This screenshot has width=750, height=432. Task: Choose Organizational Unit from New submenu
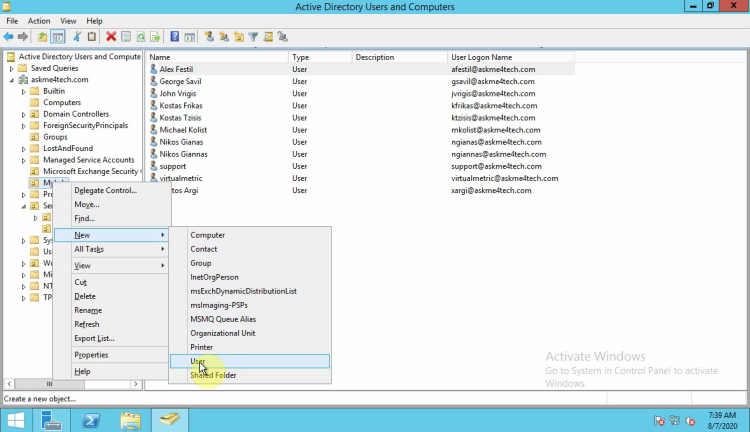click(x=222, y=333)
